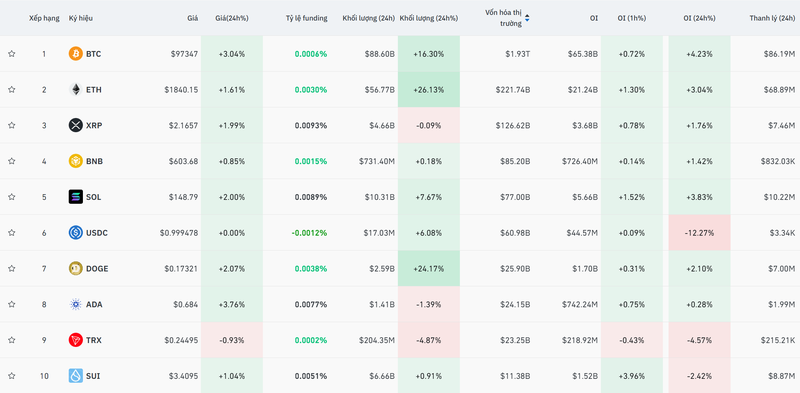Star the SUI row as favorite
This screenshot has height=393, width=800.
tap(12, 376)
